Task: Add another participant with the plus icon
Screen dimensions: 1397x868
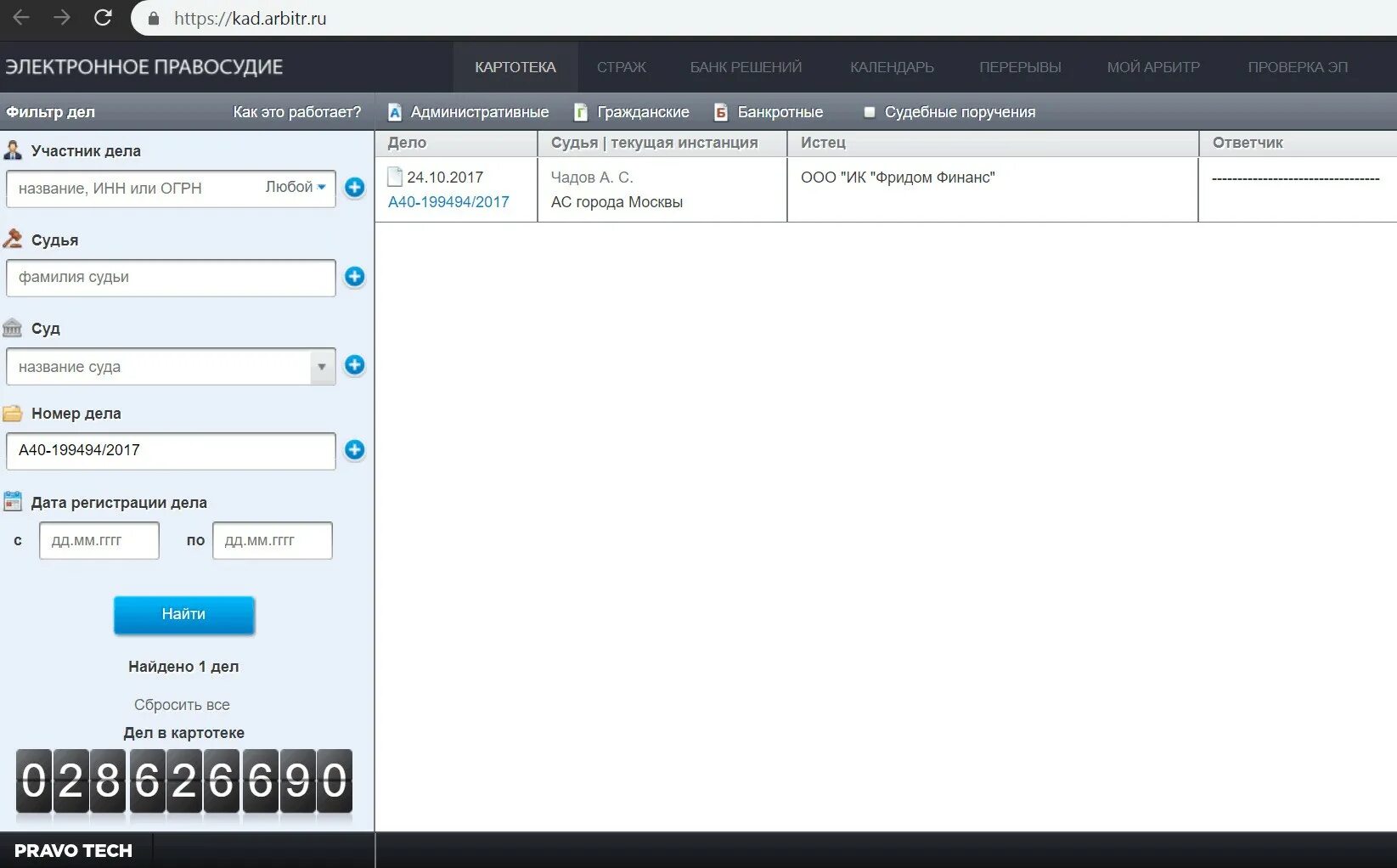Action: click(x=355, y=188)
